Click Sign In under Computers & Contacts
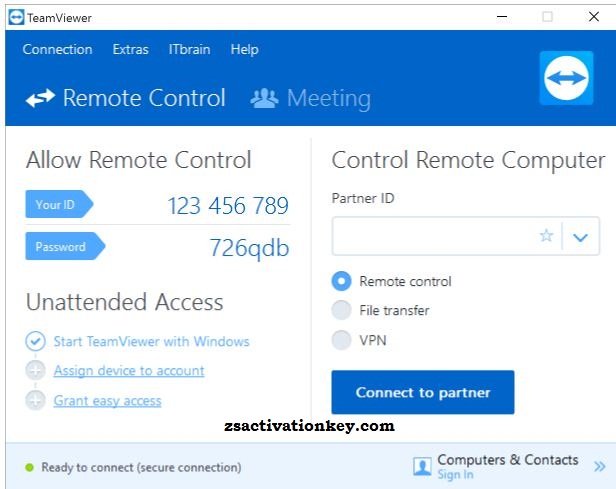Screen dimensions: 616x489 (x=455, y=474)
